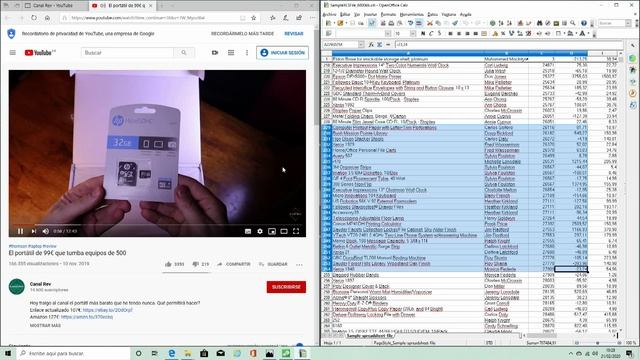Click REVISAR in privacy reminder

tap(293, 33)
